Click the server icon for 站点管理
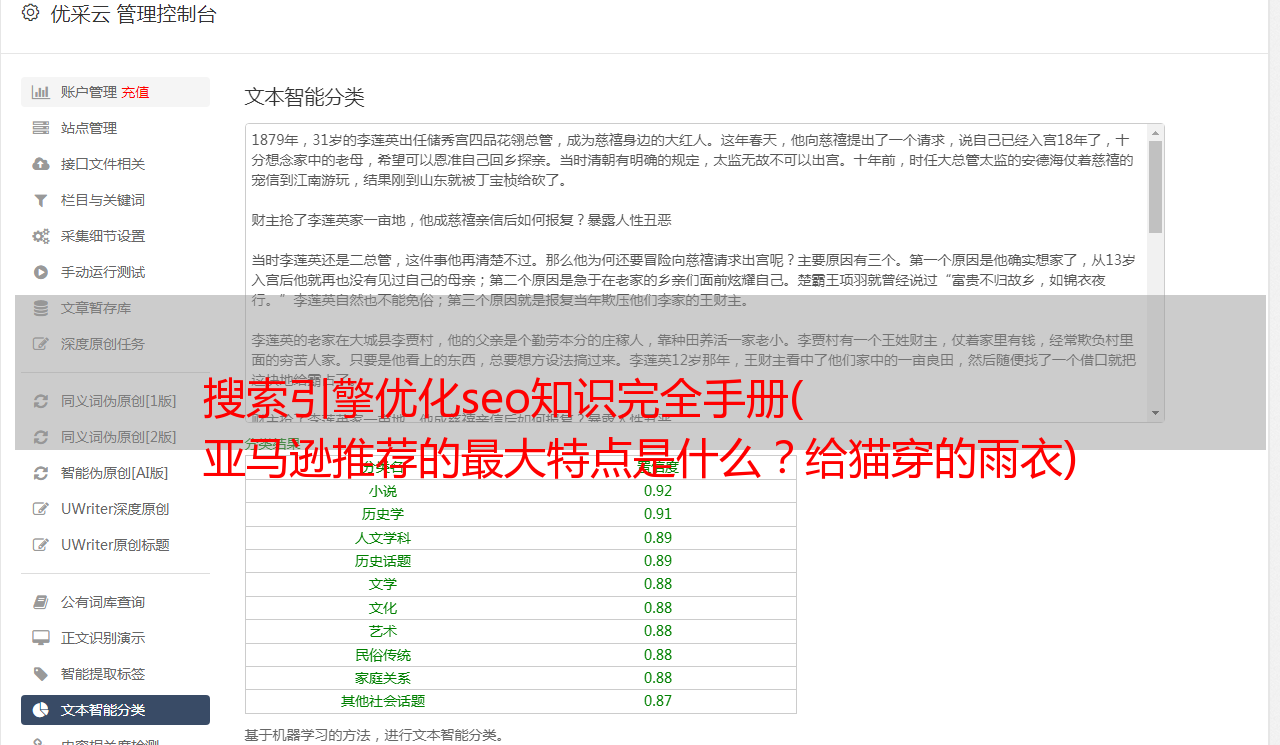 point(40,128)
